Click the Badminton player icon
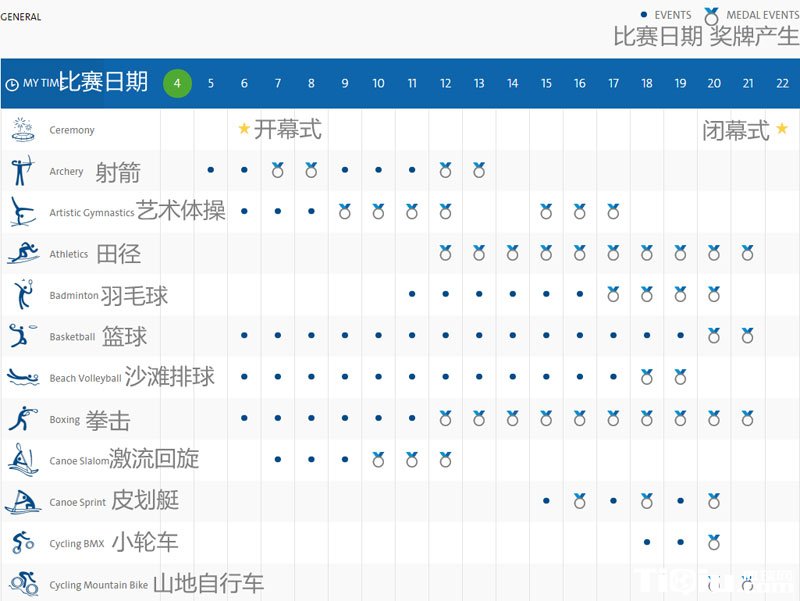The image size is (800, 601). pyautogui.click(x=22, y=295)
